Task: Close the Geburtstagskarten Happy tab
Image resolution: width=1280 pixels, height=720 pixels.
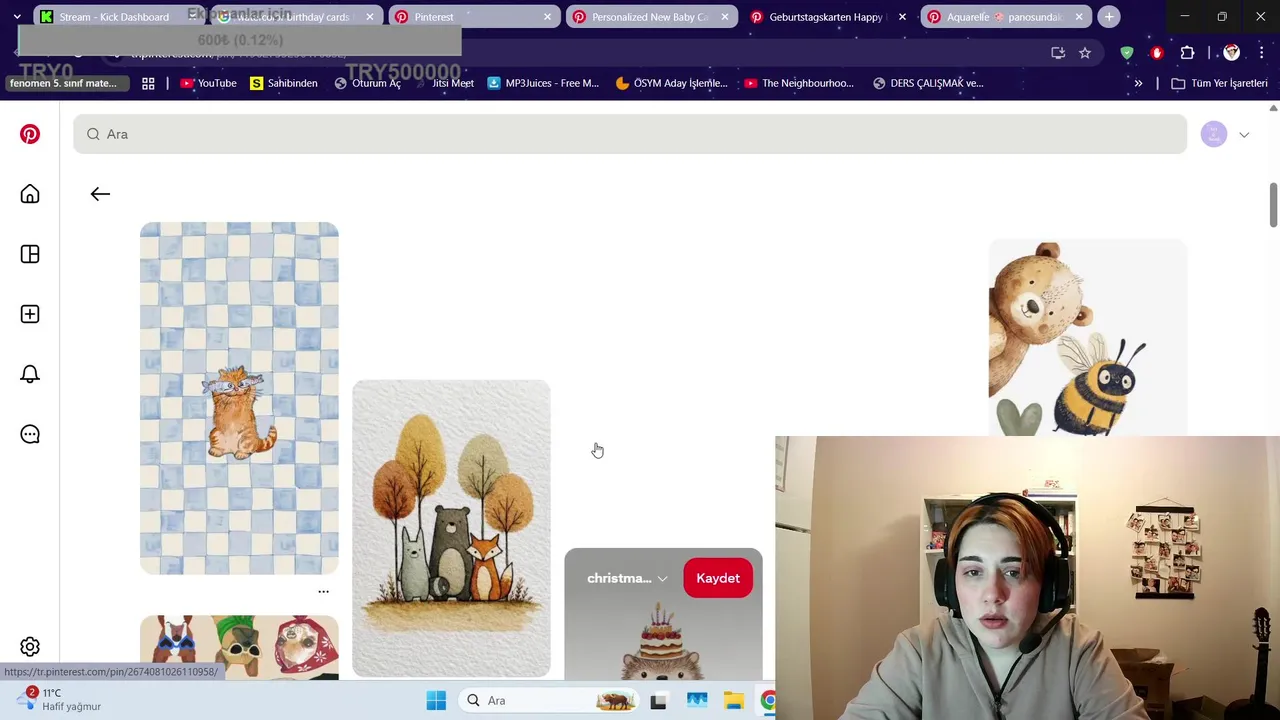Action: pos(902,17)
